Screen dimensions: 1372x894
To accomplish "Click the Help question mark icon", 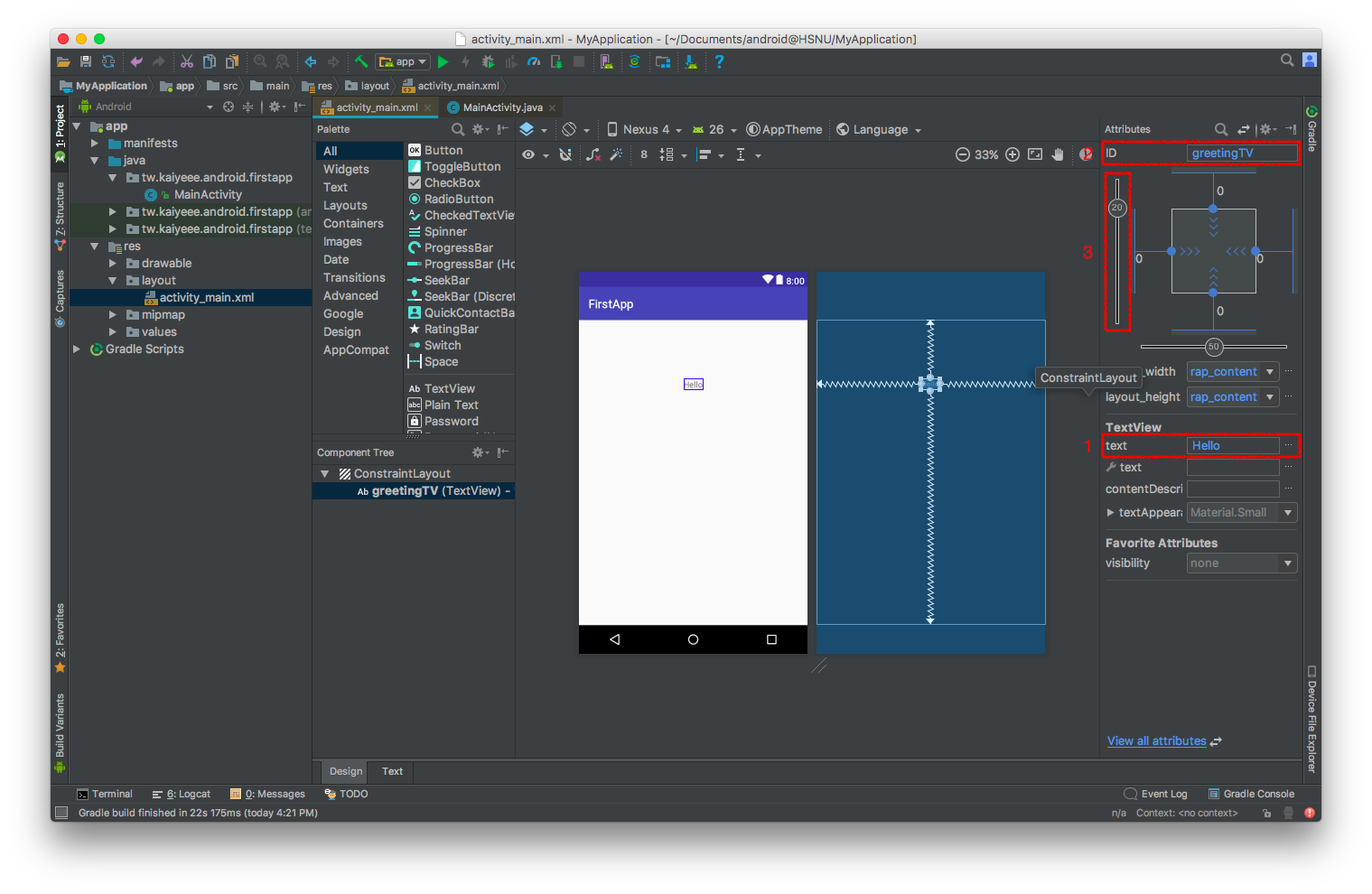I will (719, 61).
